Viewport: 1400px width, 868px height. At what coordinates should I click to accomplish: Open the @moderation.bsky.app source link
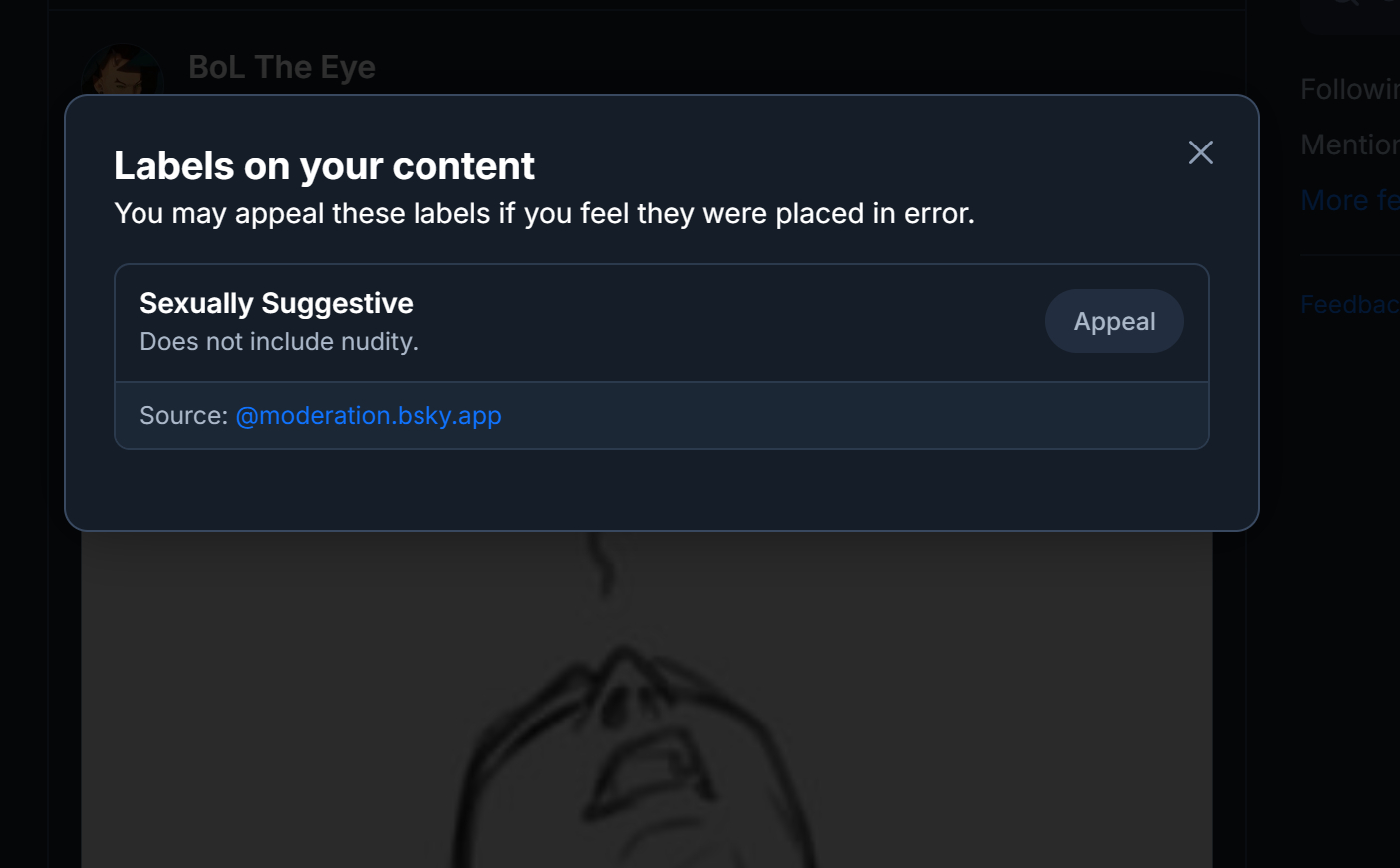[369, 415]
